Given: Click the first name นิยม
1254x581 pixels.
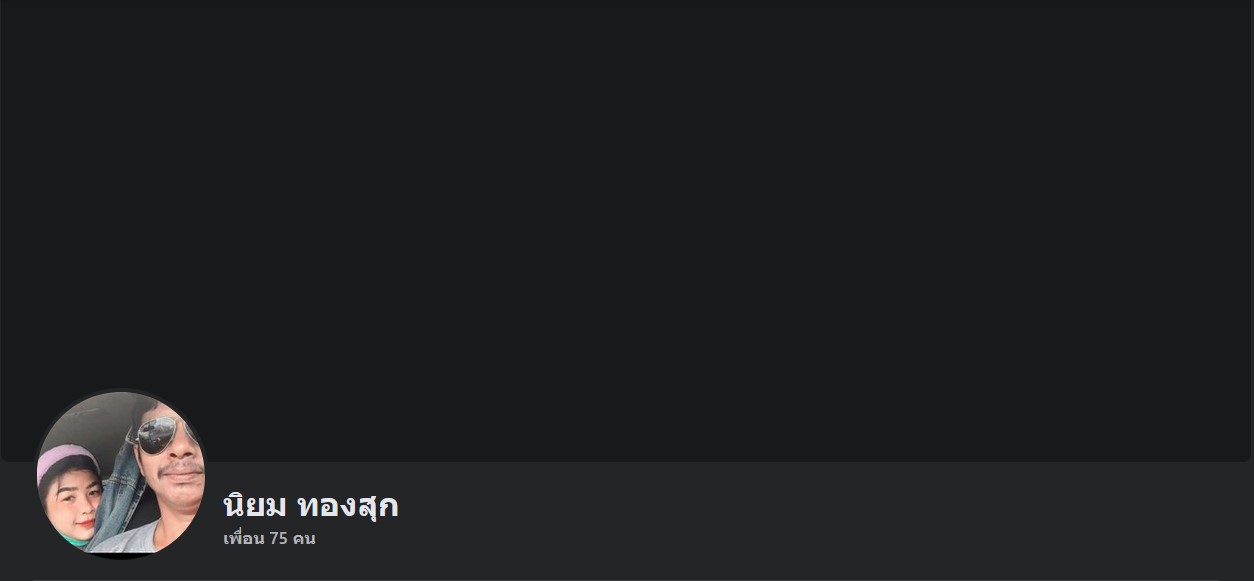Looking at the screenshot, I should (255, 506).
